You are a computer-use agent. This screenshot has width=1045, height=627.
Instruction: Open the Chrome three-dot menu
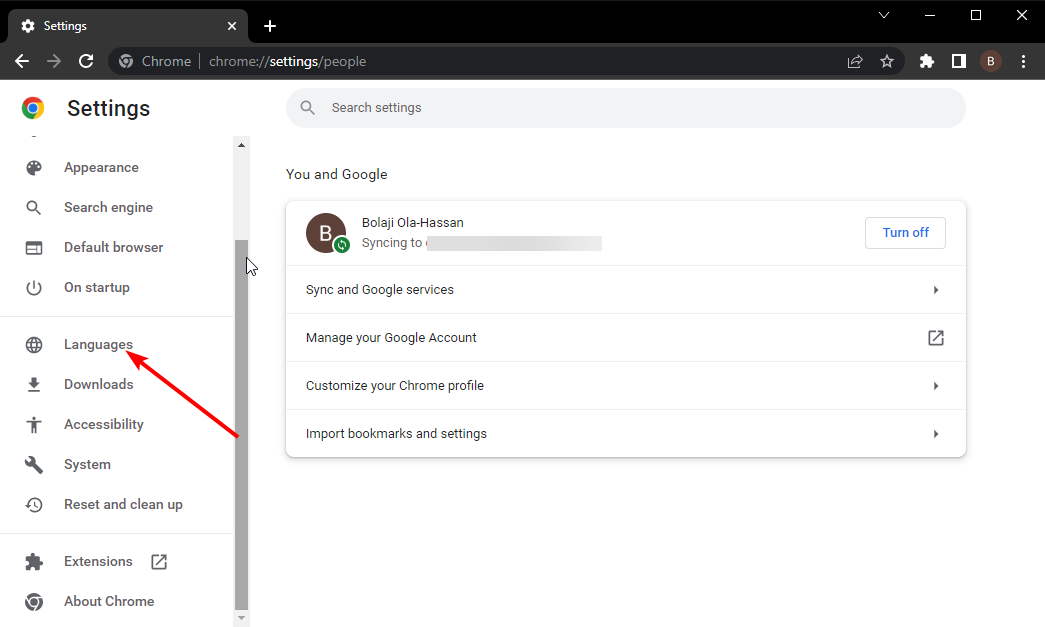(1024, 61)
